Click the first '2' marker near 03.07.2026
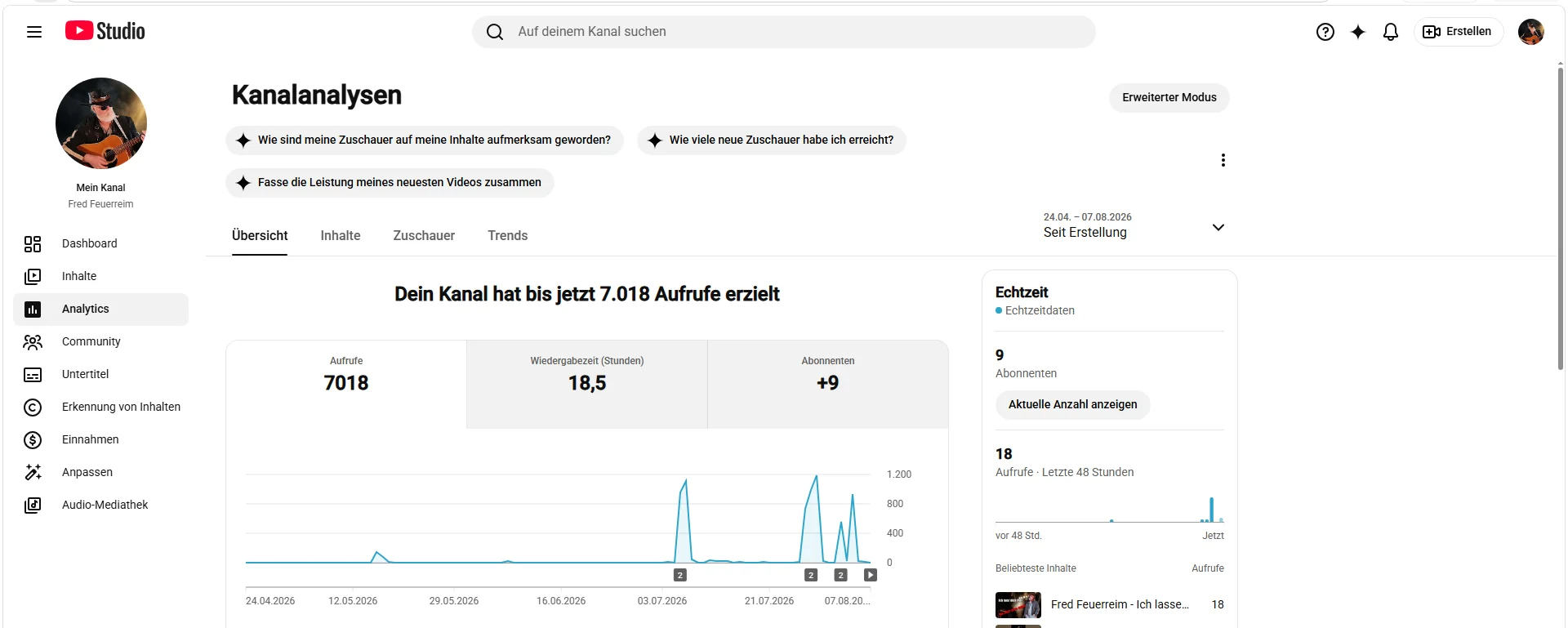1568x628 pixels. 680,575
